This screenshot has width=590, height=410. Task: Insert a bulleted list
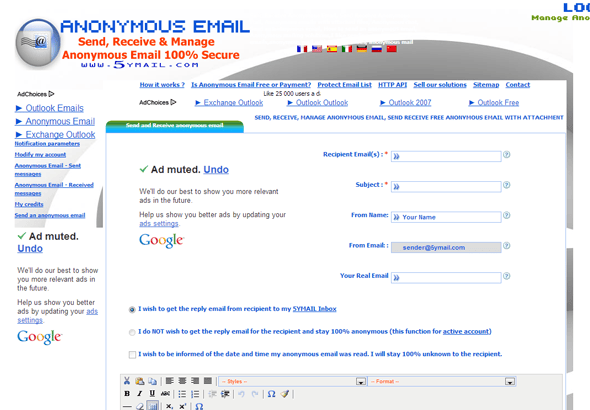(x=182, y=394)
